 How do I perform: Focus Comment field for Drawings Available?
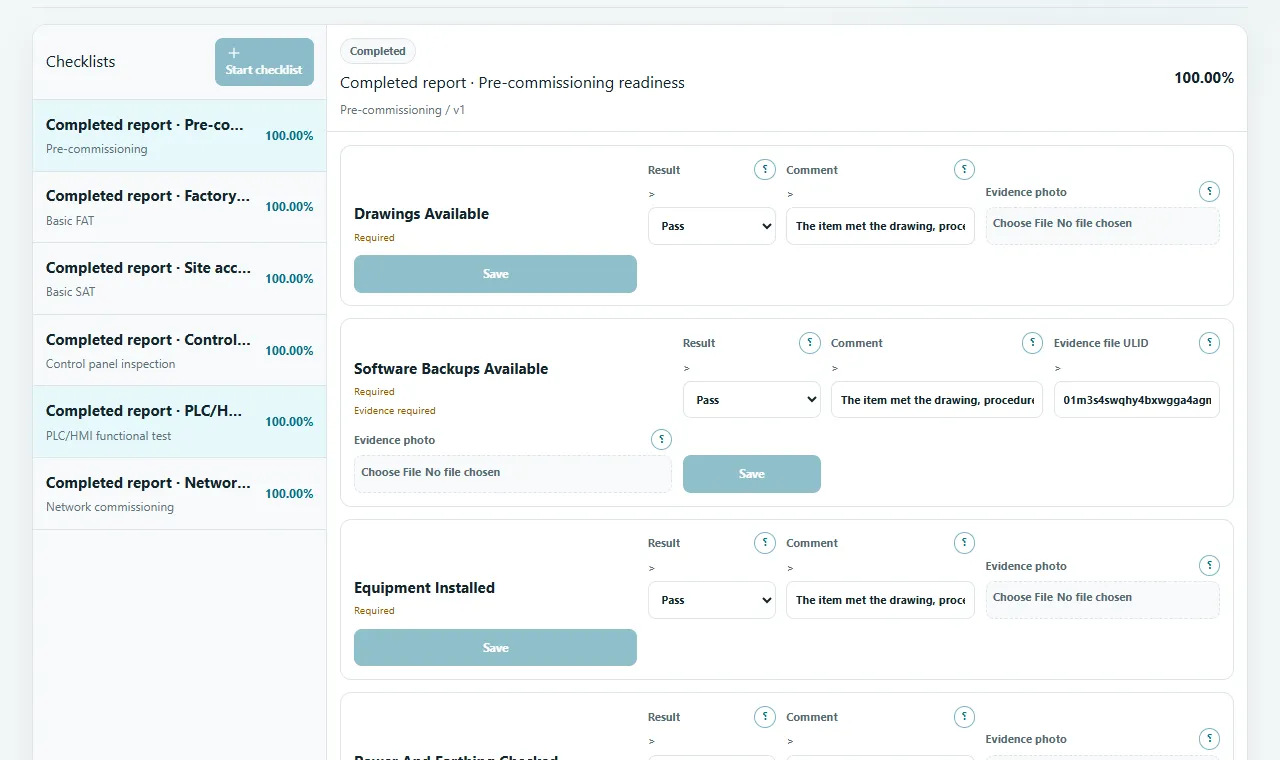pyautogui.click(x=880, y=226)
